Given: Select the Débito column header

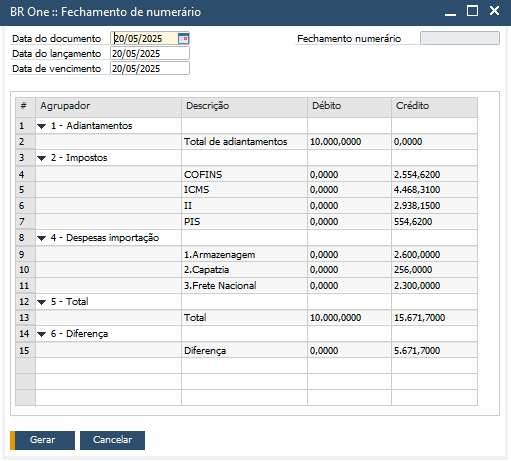Looking at the screenshot, I should click(349, 107).
